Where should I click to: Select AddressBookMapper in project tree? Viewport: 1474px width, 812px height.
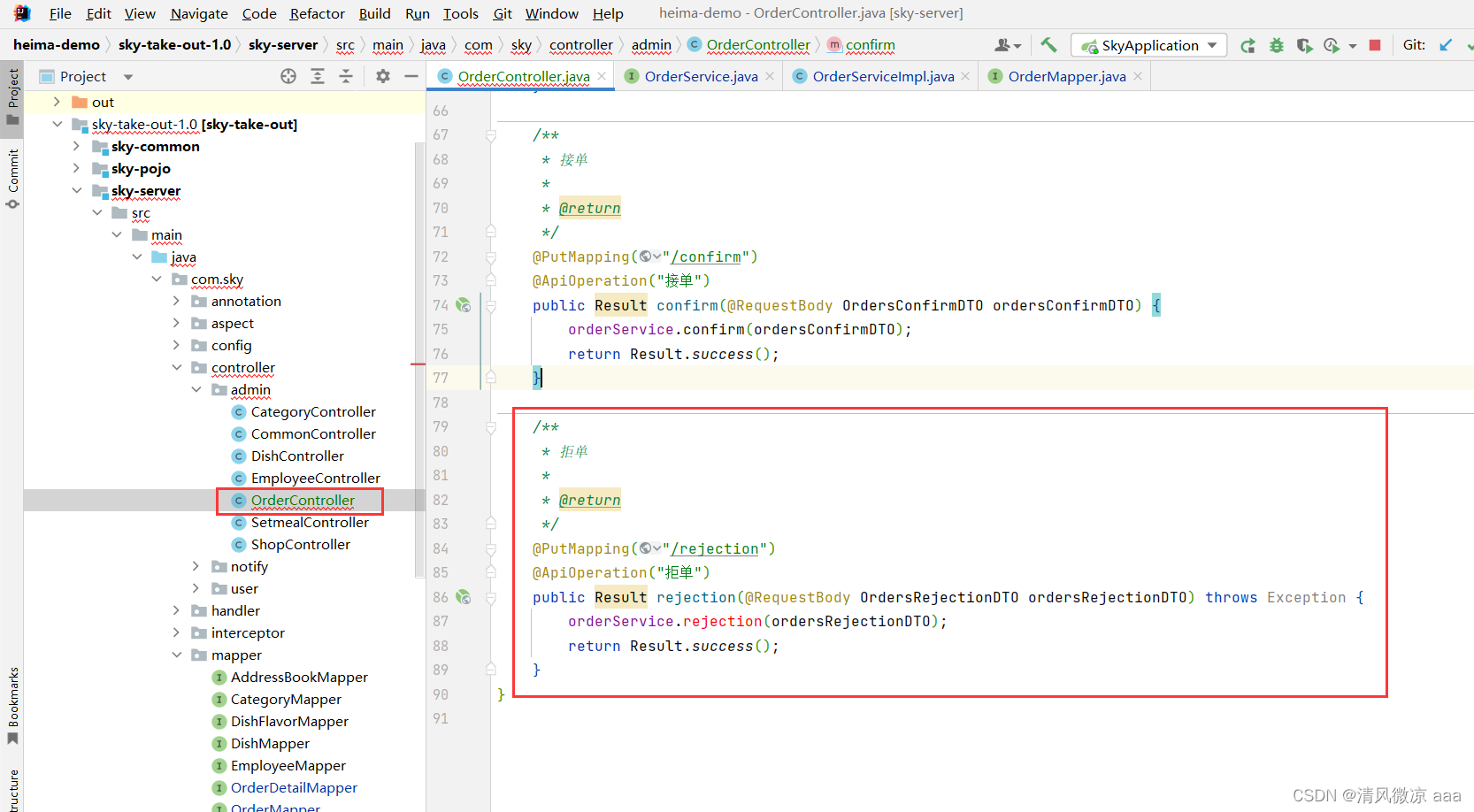click(x=299, y=677)
